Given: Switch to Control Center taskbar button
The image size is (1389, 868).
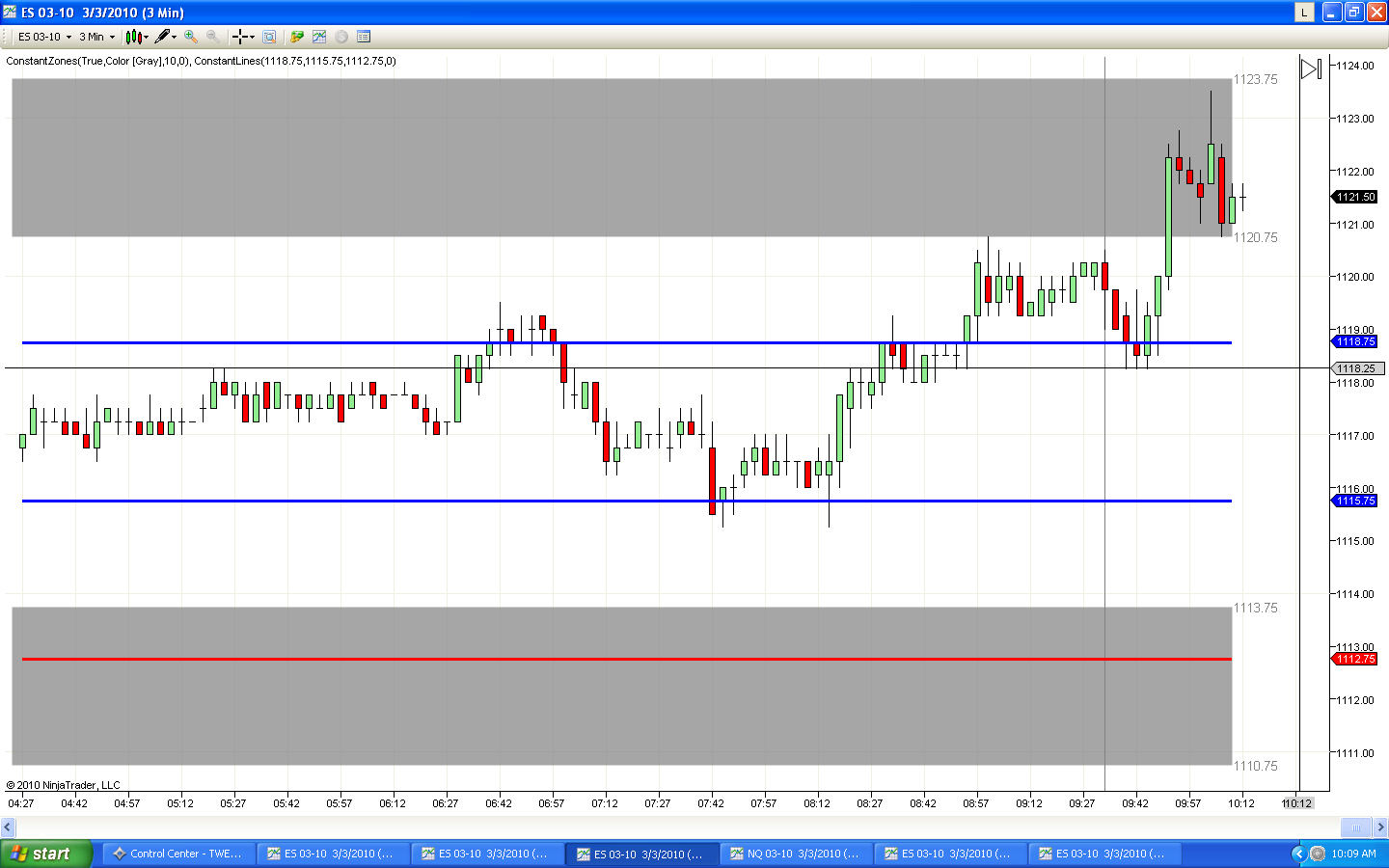Looking at the screenshot, I should pos(179,854).
